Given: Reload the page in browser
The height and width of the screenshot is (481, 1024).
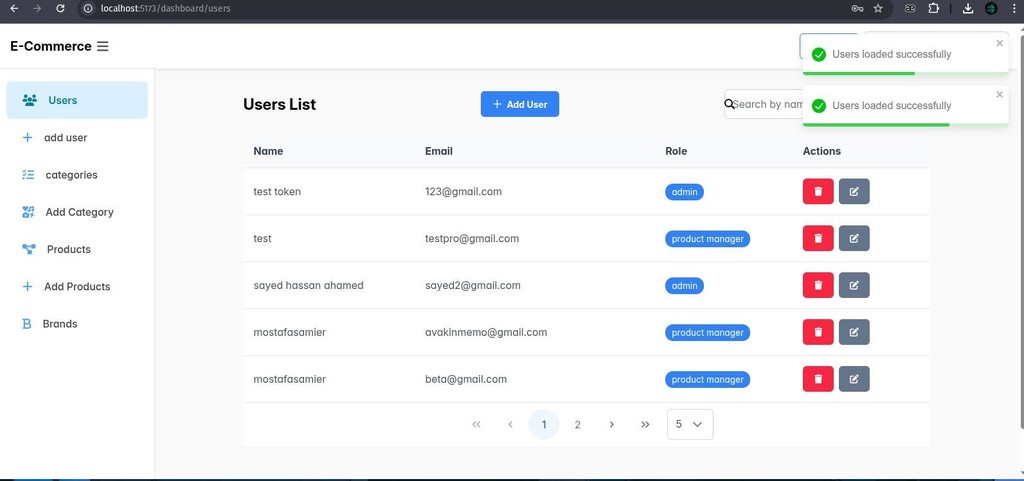Looking at the screenshot, I should [x=60, y=8].
